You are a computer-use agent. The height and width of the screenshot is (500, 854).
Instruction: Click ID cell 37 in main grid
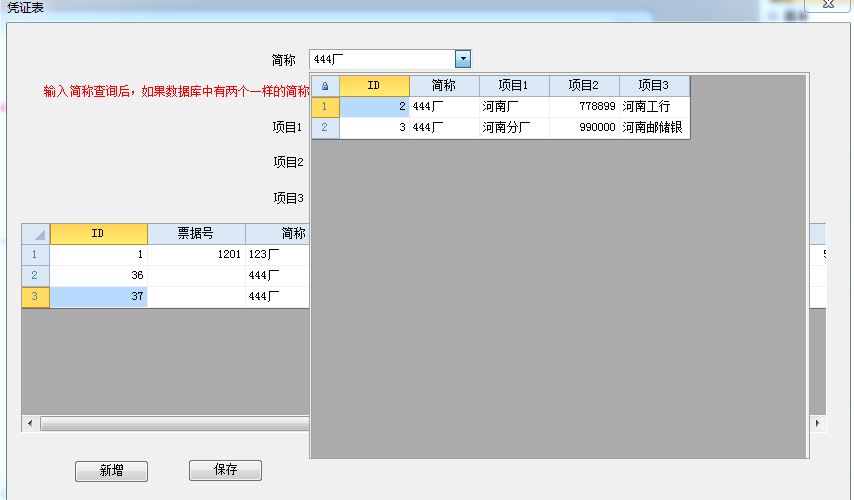(99, 297)
